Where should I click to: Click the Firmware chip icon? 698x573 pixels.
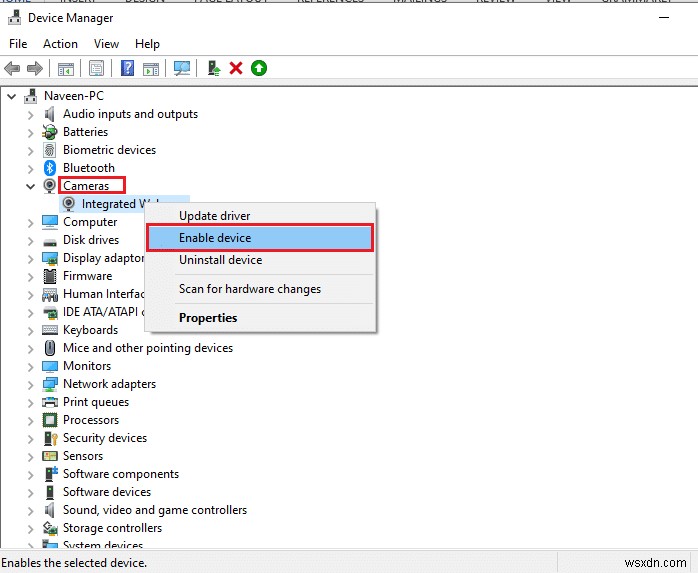click(50, 276)
